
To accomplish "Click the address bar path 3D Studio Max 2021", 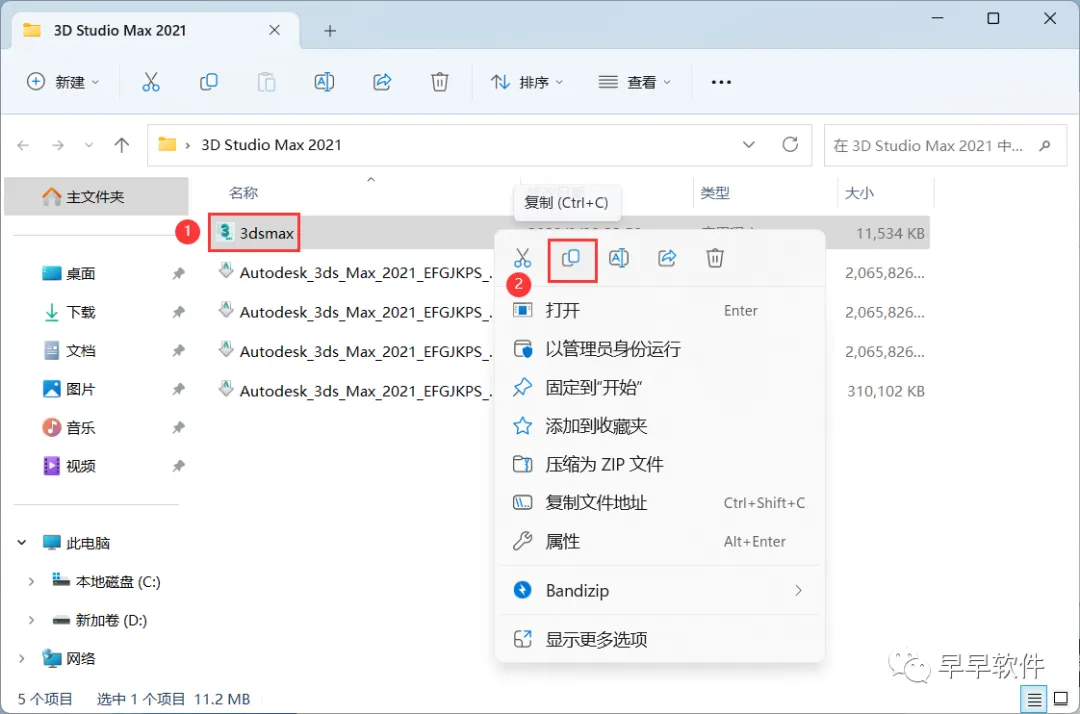I will coord(271,145).
